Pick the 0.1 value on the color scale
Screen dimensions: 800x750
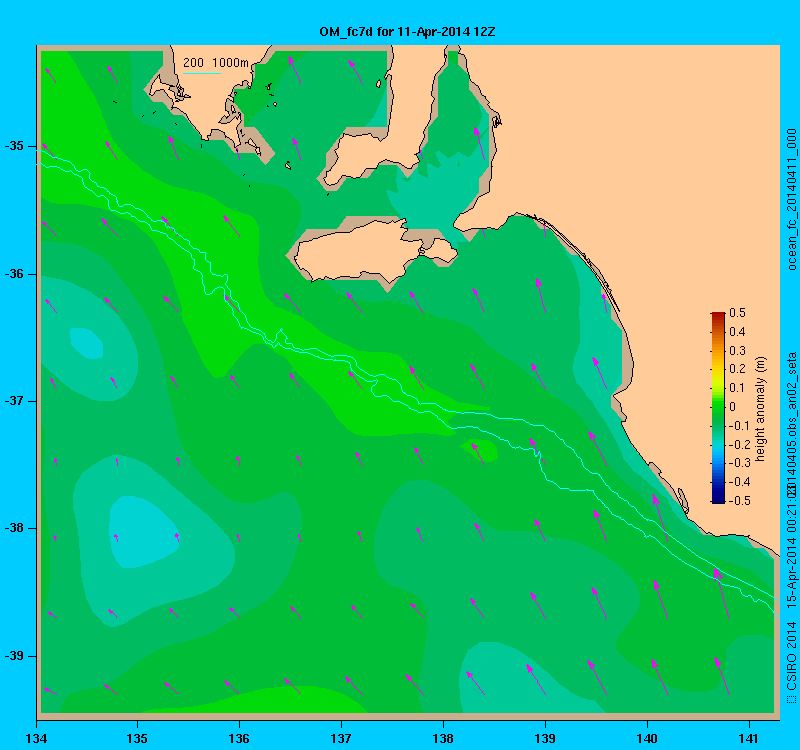pyautogui.click(x=737, y=388)
